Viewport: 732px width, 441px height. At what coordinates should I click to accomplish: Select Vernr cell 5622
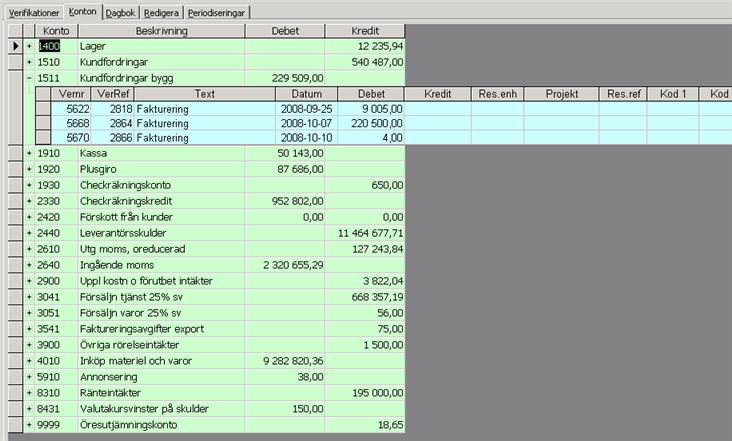pos(71,109)
